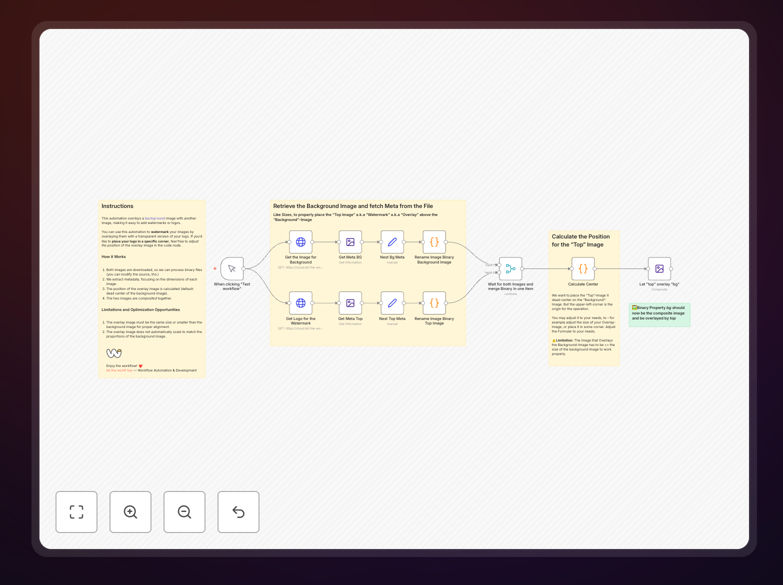Click the 'Limitations and Optimization Opportunities' heading
The width and height of the screenshot is (783, 585).
pos(141,310)
